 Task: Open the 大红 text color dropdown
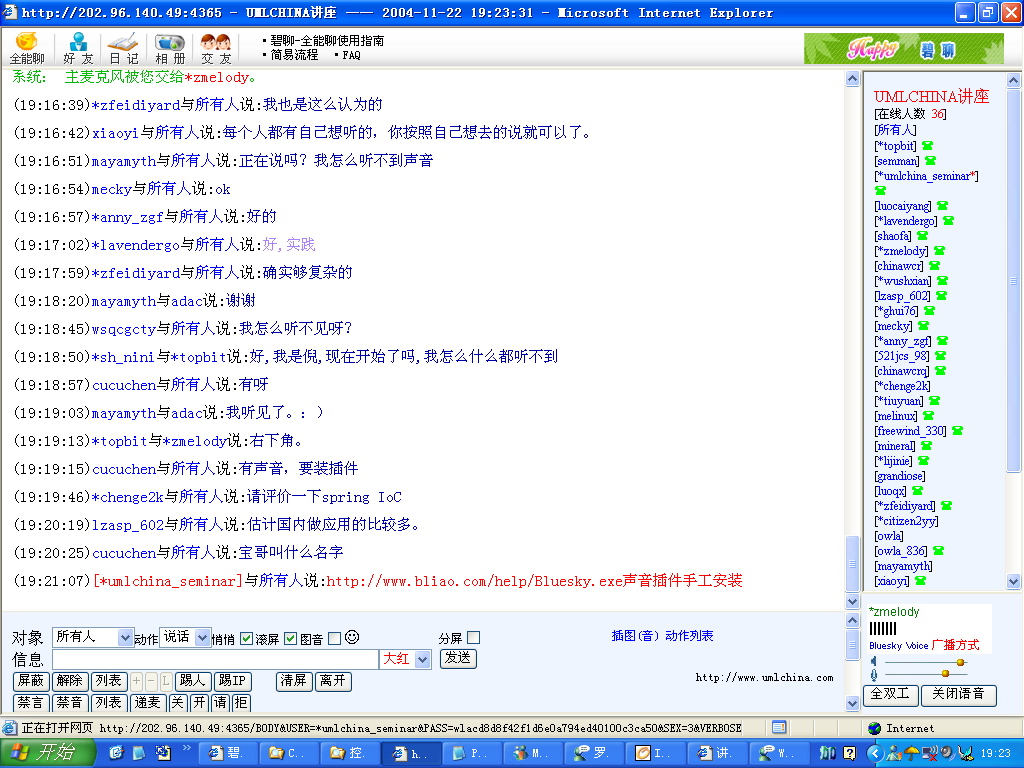pyautogui.click(x=406, y=659)
